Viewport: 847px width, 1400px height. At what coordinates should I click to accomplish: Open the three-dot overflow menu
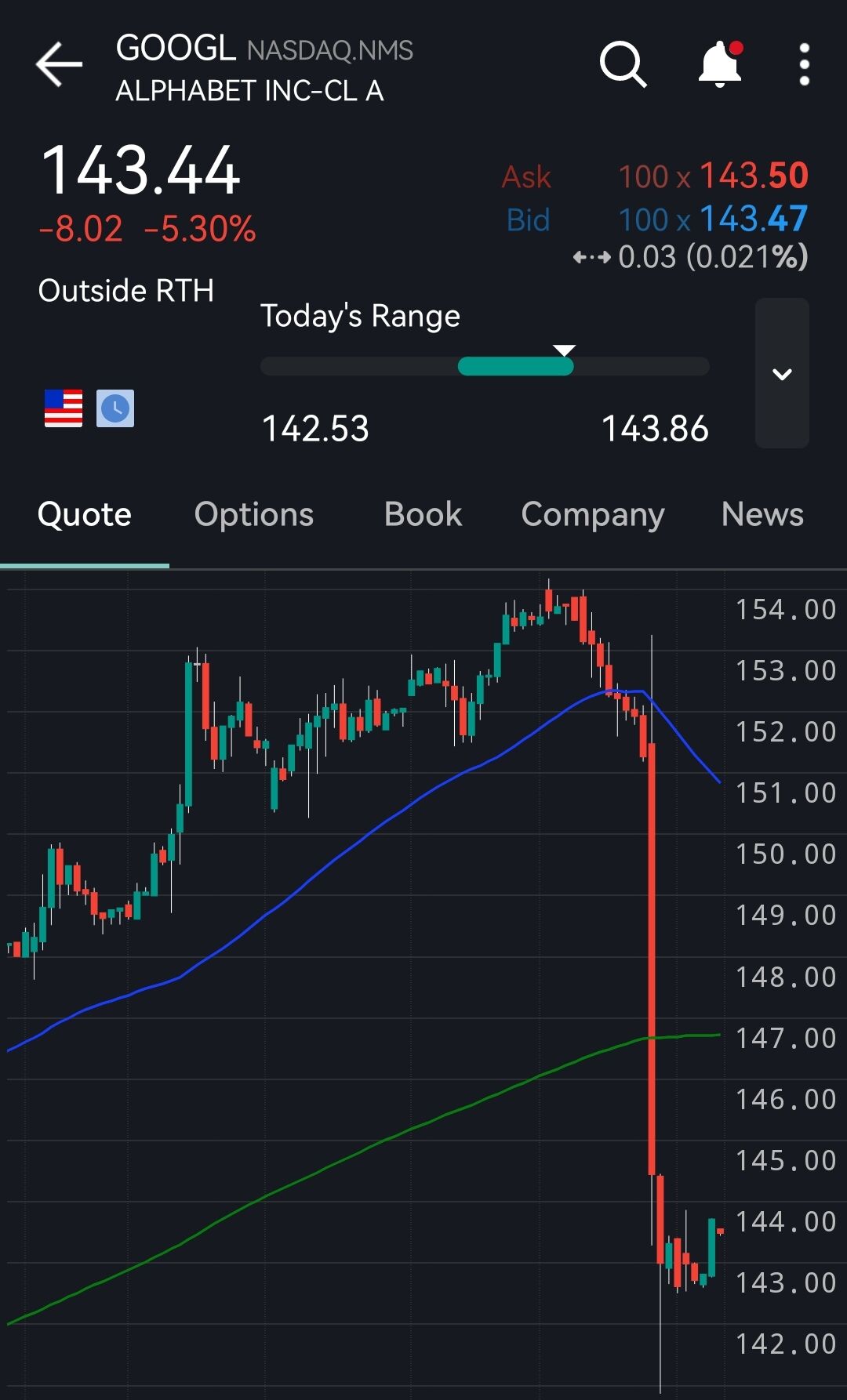(x=804, y=64)
